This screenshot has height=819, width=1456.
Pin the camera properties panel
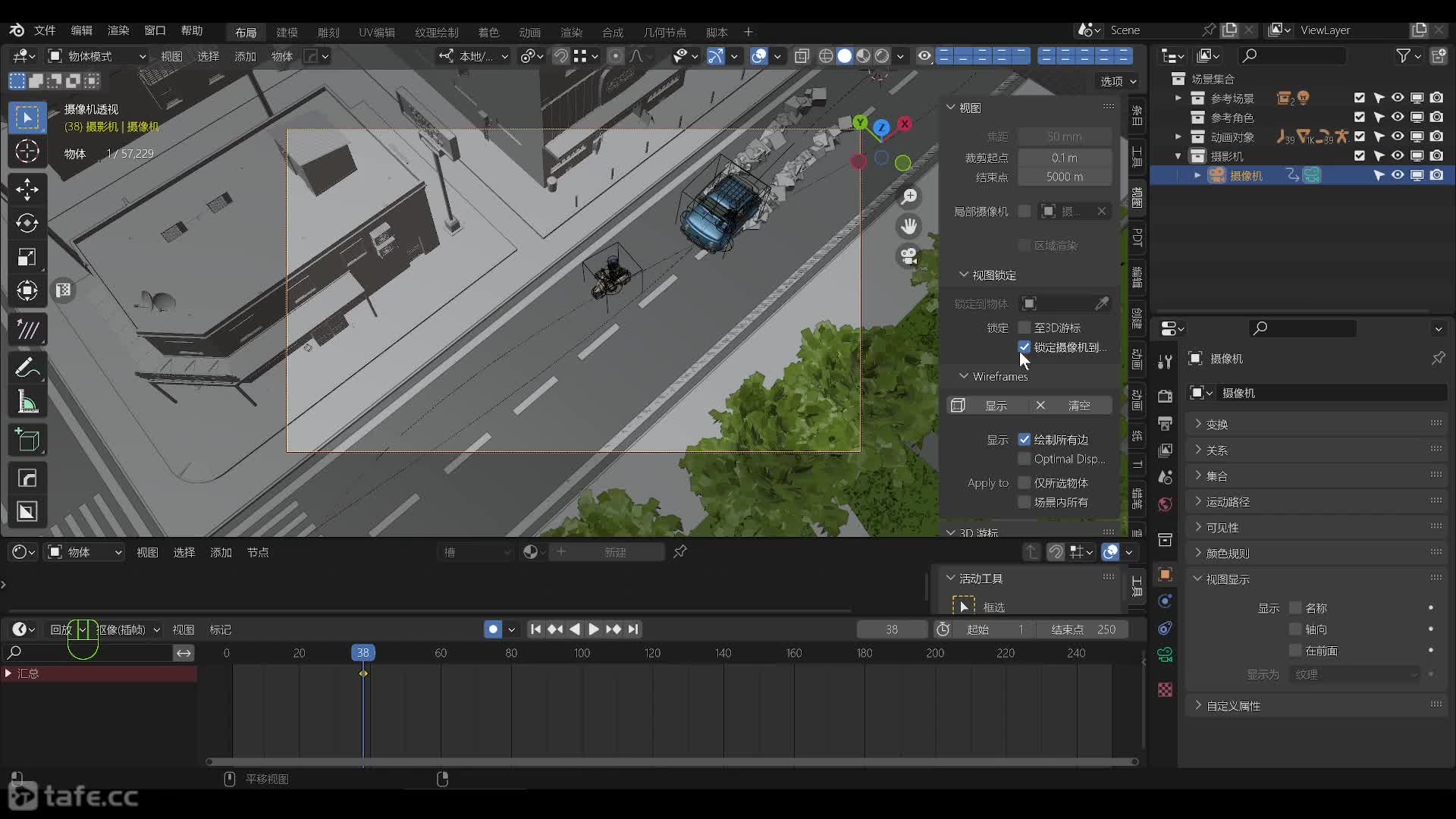tap(1438, 358)
